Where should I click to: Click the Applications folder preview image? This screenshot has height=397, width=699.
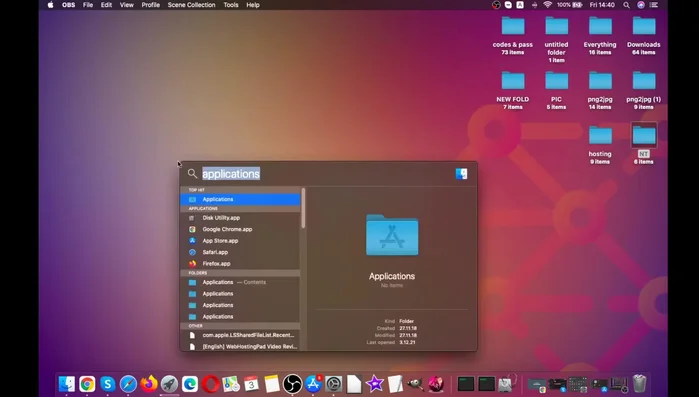[392, 235]
